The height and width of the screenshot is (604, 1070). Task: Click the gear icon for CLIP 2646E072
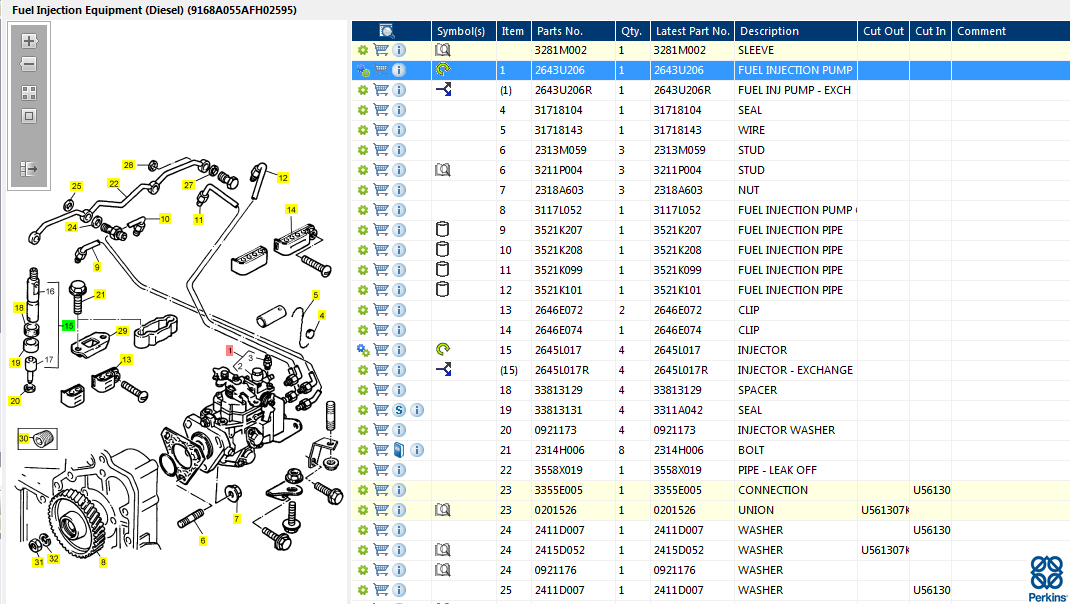(362, 310)
